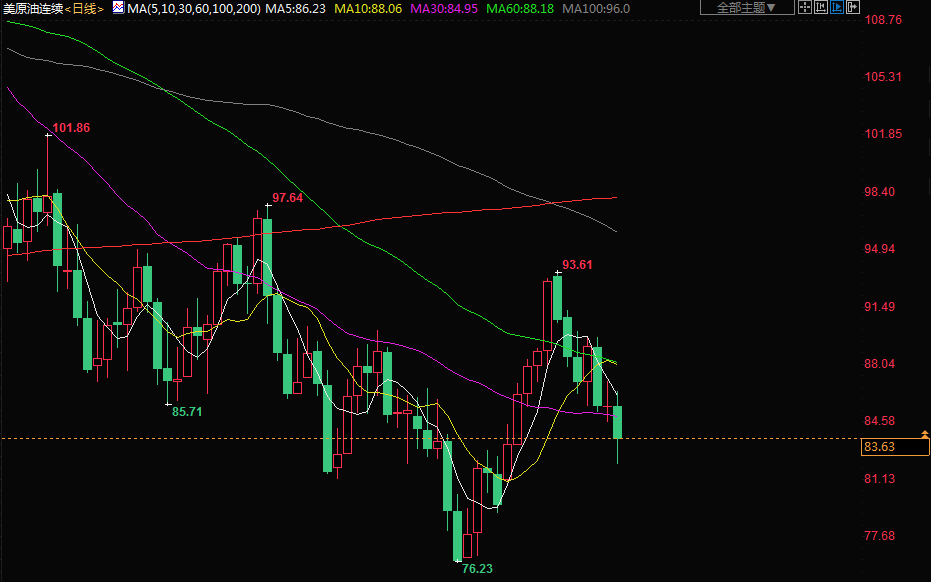Screen dimensions: 931x582
Task: Click the 85.71 low price label
Action: (x=187, y=411)
